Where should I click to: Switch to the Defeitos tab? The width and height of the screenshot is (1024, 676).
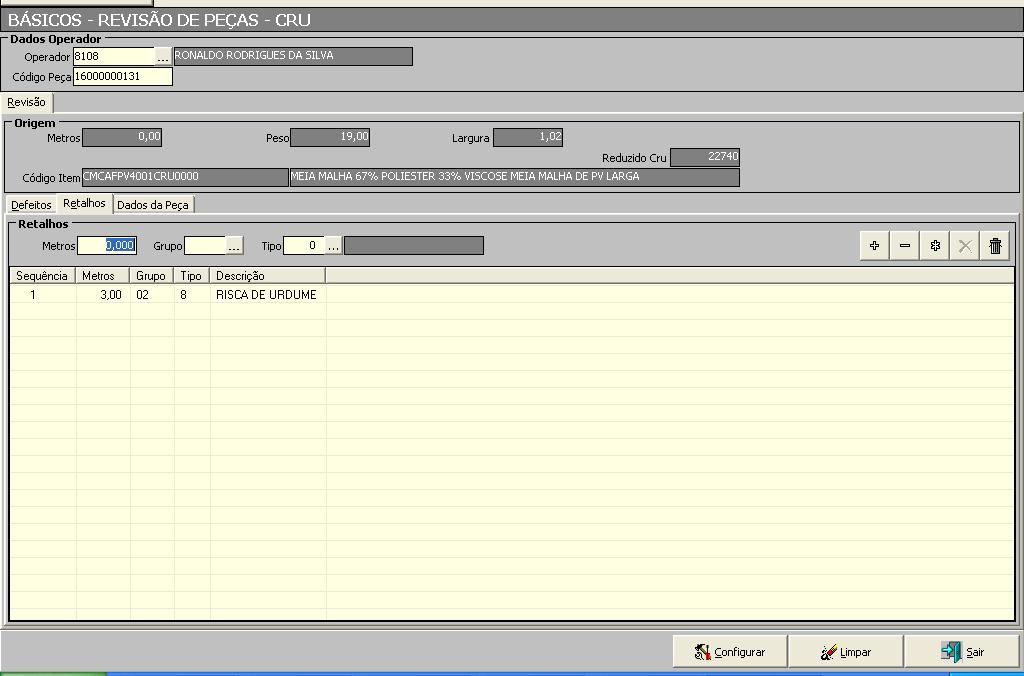click(31, 205)
